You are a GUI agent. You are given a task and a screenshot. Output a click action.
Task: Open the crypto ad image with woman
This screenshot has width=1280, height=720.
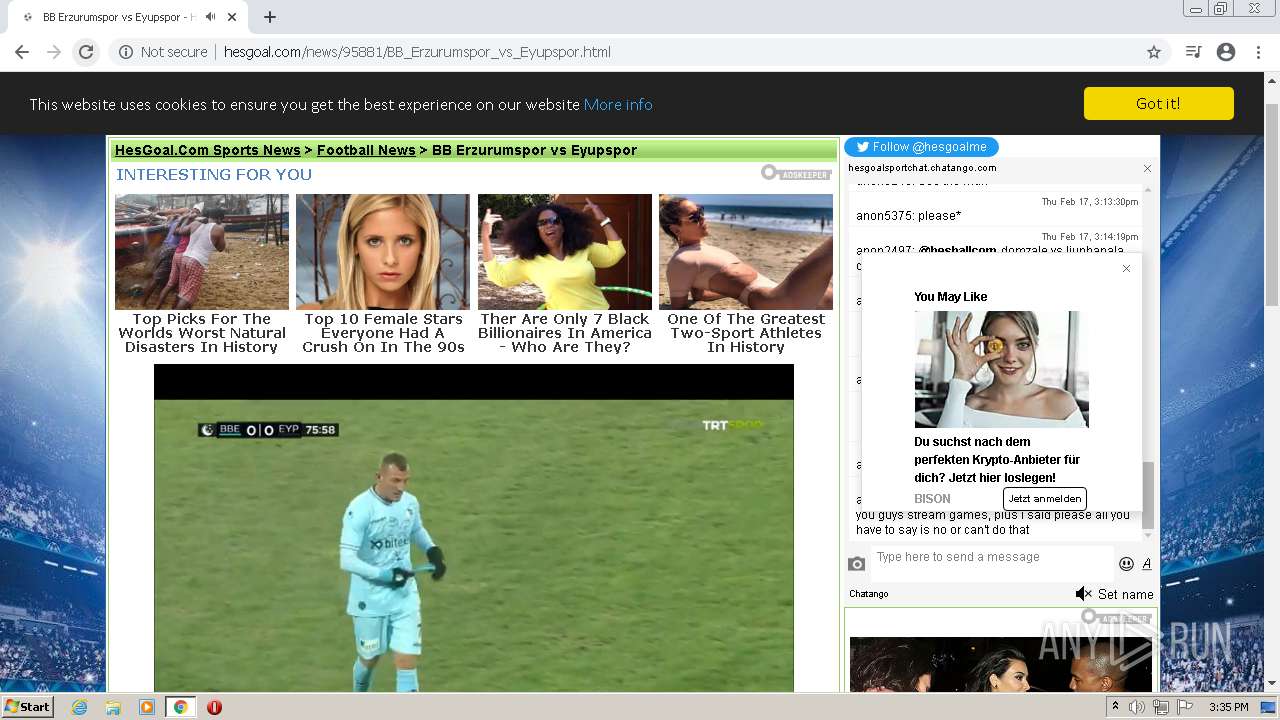coord(1001,369)
